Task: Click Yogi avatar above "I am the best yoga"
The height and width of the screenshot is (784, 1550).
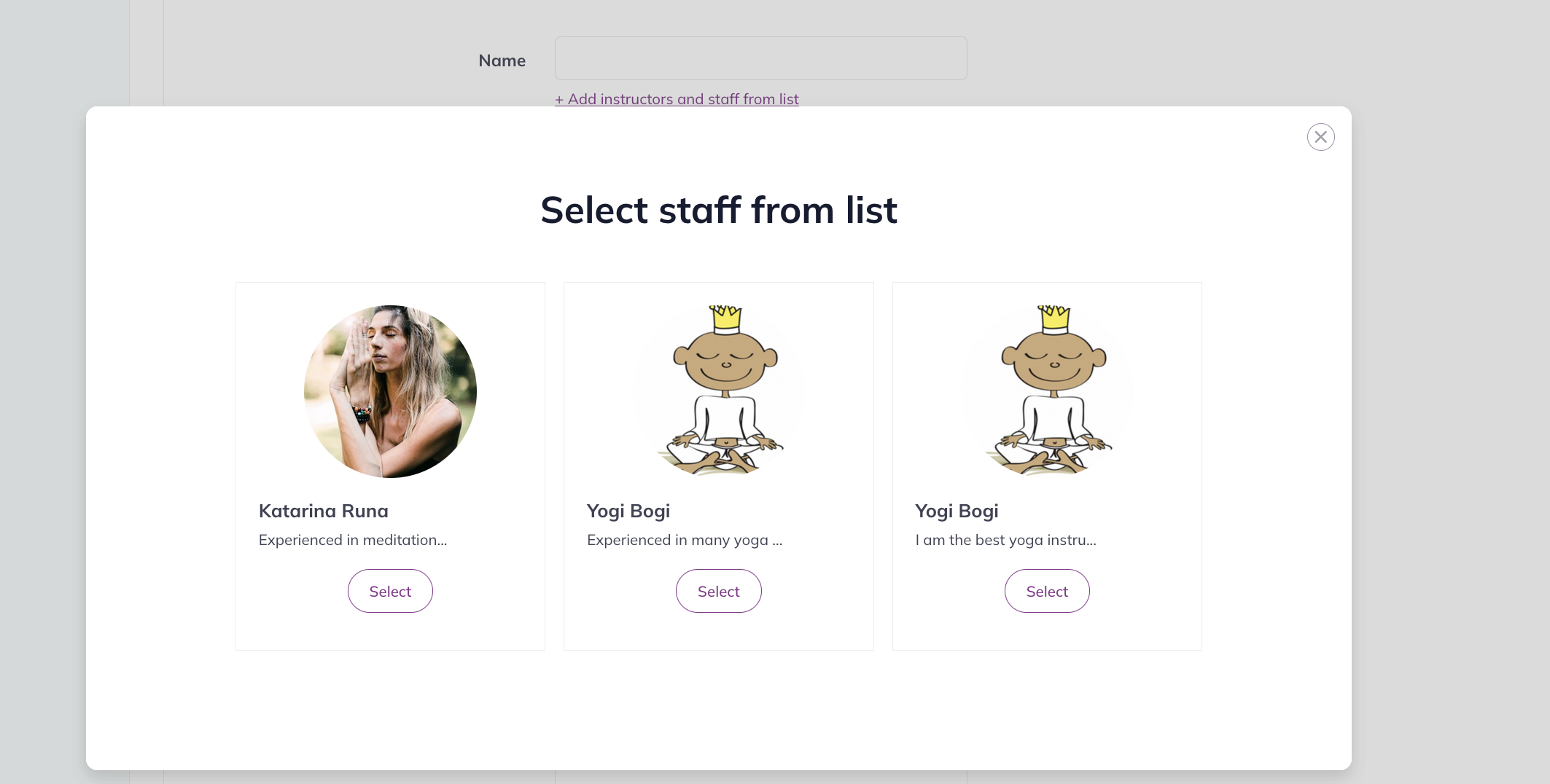Action: [x=1047, y=391]
